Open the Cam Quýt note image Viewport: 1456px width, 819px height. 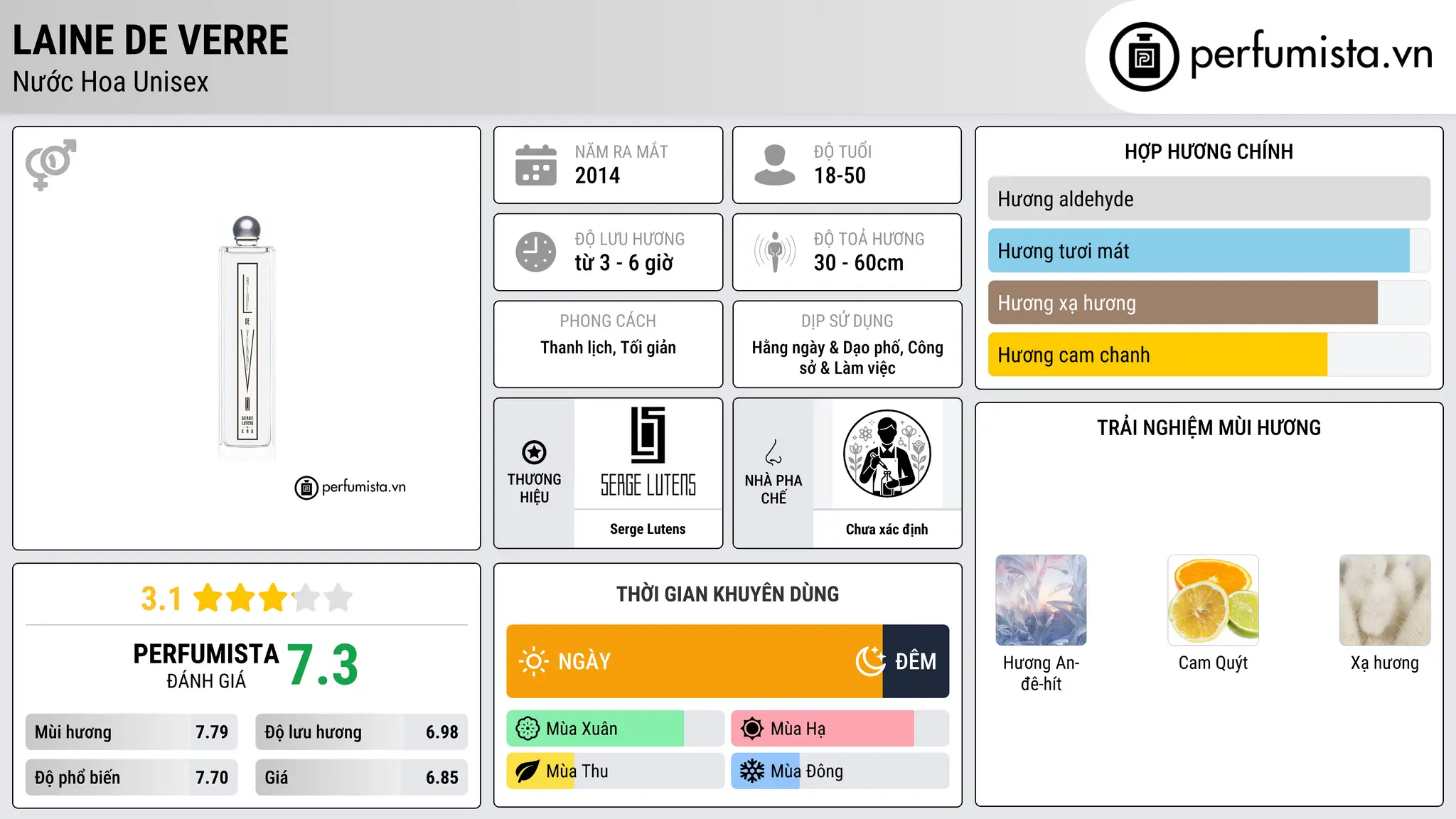1213,600
